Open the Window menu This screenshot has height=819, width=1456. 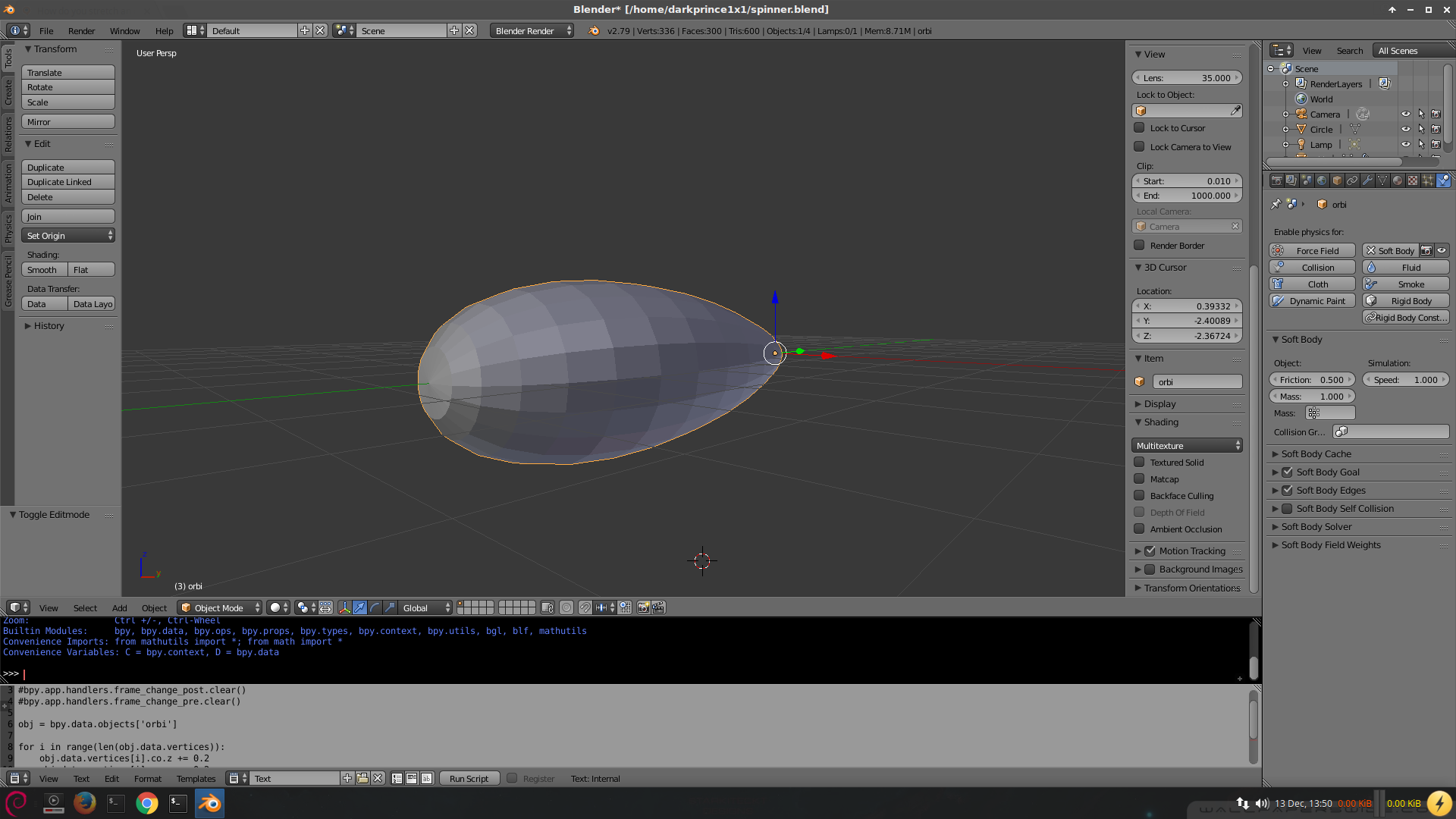pyautogui.click(x=124, y=30)
